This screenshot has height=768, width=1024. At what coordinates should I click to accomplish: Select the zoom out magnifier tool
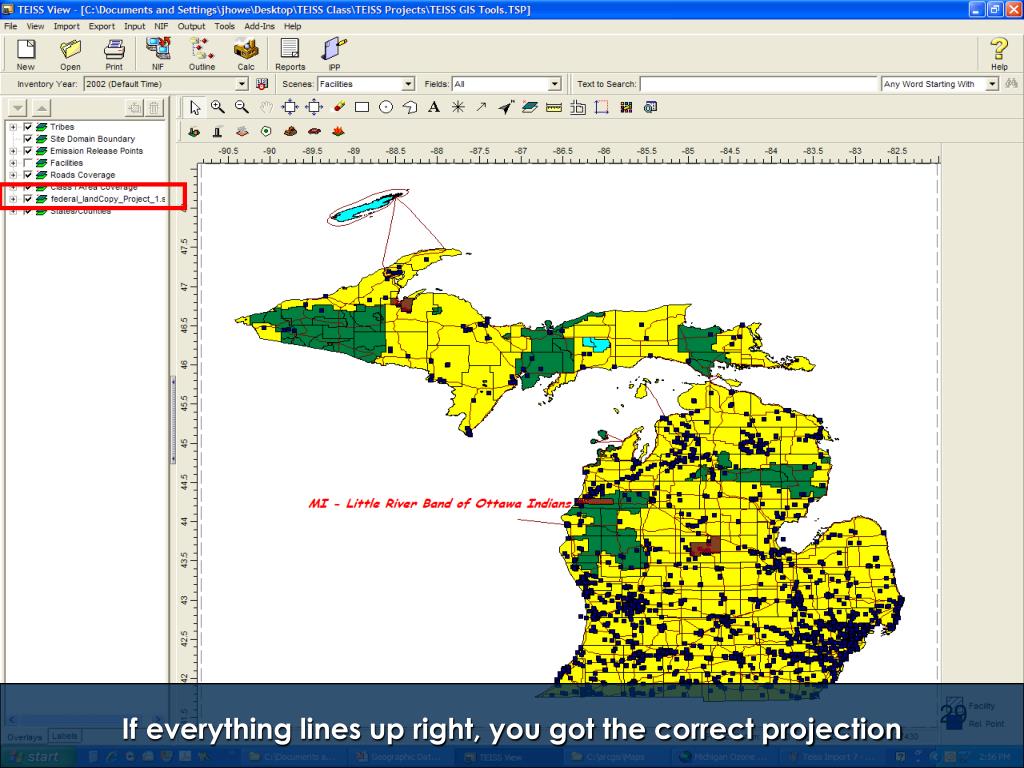pos(242,107)
